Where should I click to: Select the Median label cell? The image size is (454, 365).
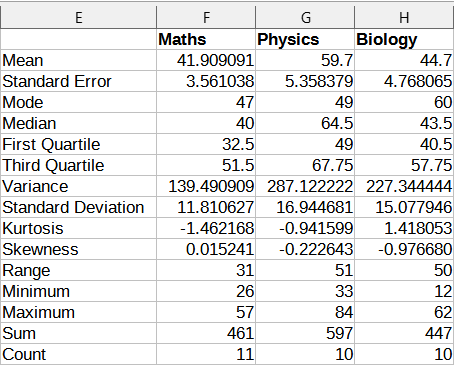78,123
